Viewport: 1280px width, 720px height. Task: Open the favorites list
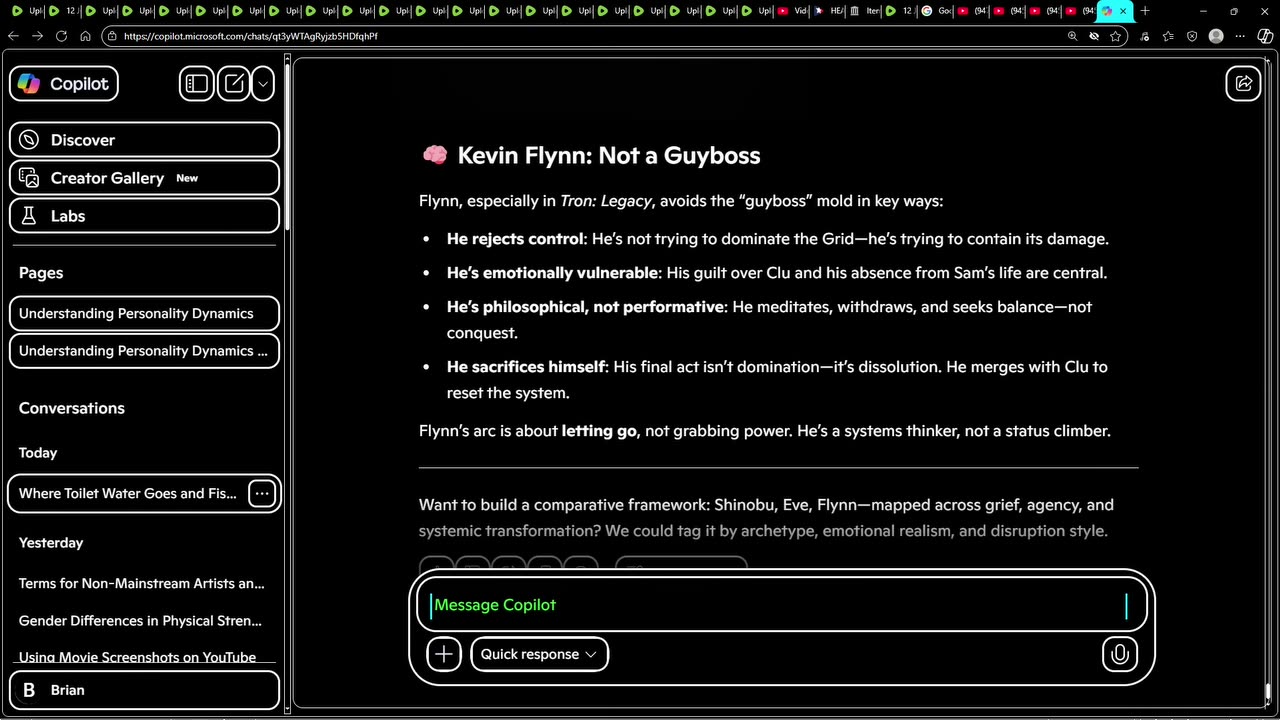(x=1168, y=36)
